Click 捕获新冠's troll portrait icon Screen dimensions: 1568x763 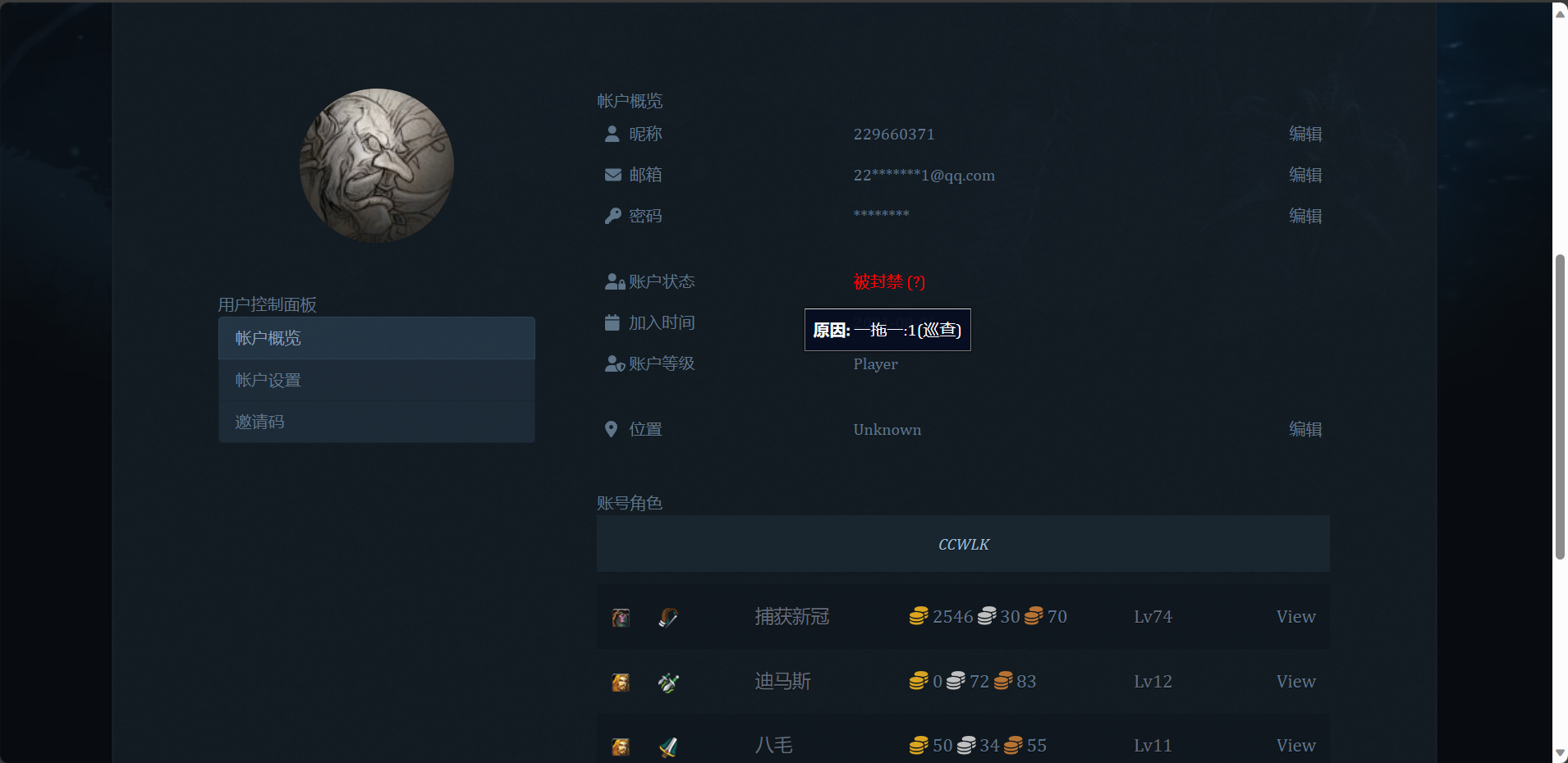[620, 617]
